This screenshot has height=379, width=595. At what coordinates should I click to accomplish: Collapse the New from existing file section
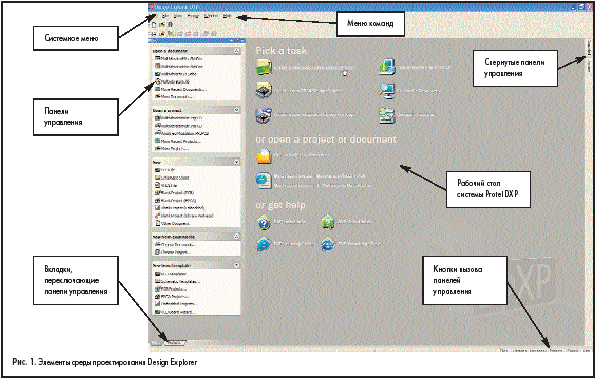click(x=236, y=236)
